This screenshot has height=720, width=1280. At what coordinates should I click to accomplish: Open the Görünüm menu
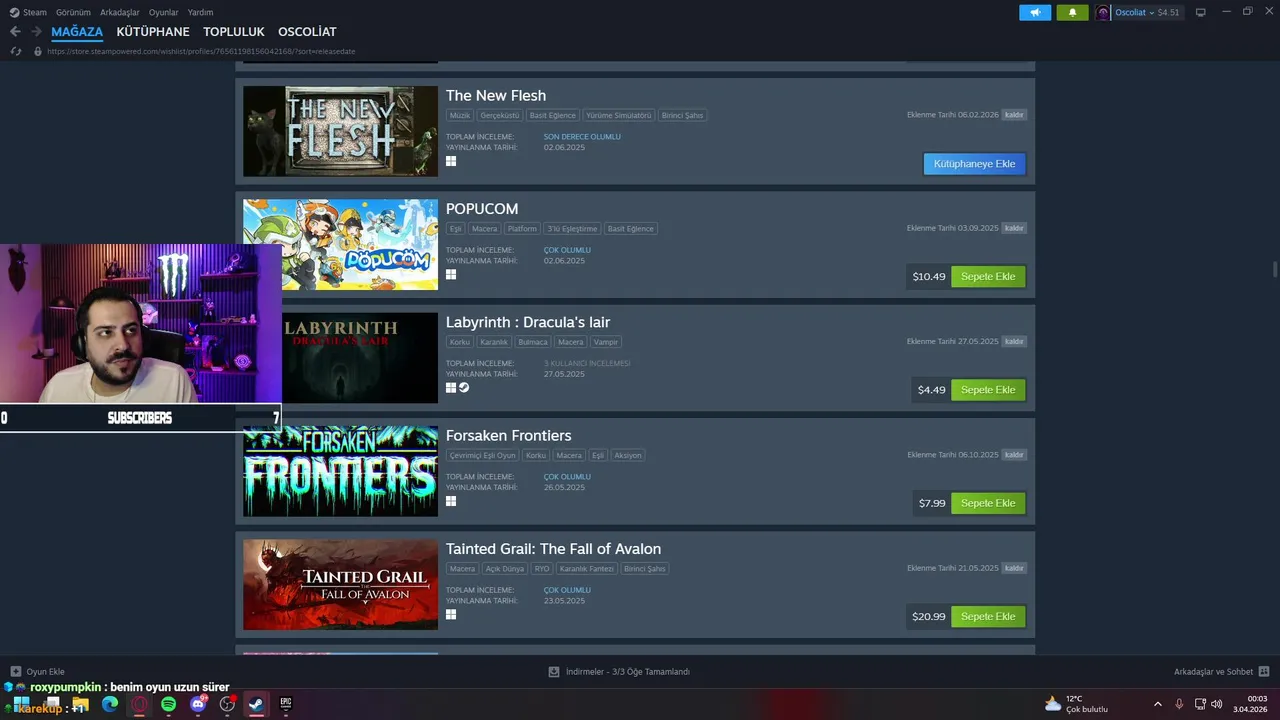pos(73,12)
